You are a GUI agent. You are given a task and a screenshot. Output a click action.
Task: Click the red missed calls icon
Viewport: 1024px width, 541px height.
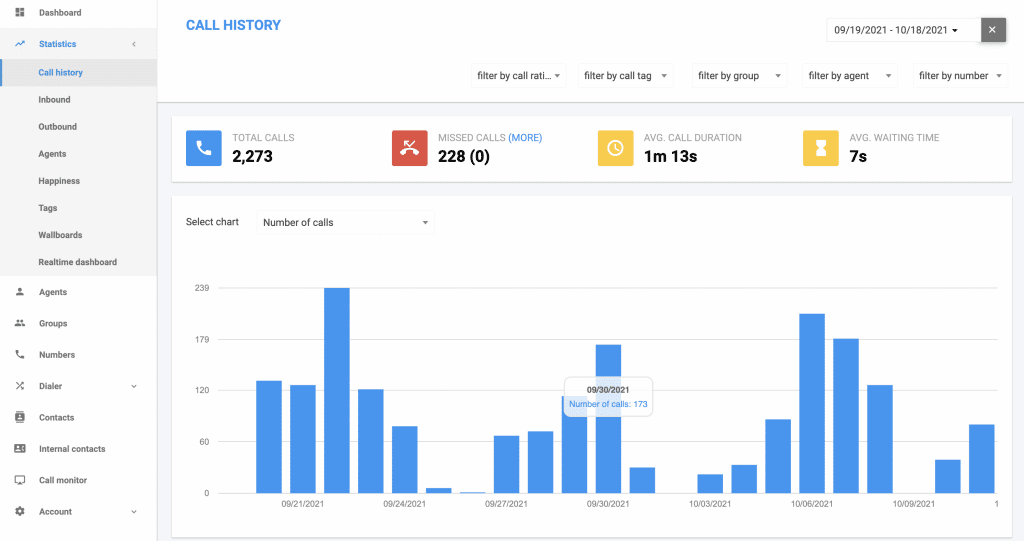click(x=410, y=147)
